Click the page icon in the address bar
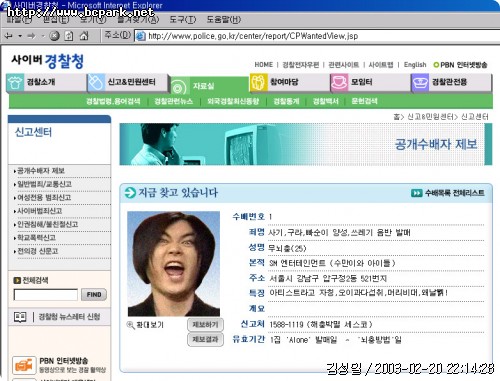 coord(141,36)
